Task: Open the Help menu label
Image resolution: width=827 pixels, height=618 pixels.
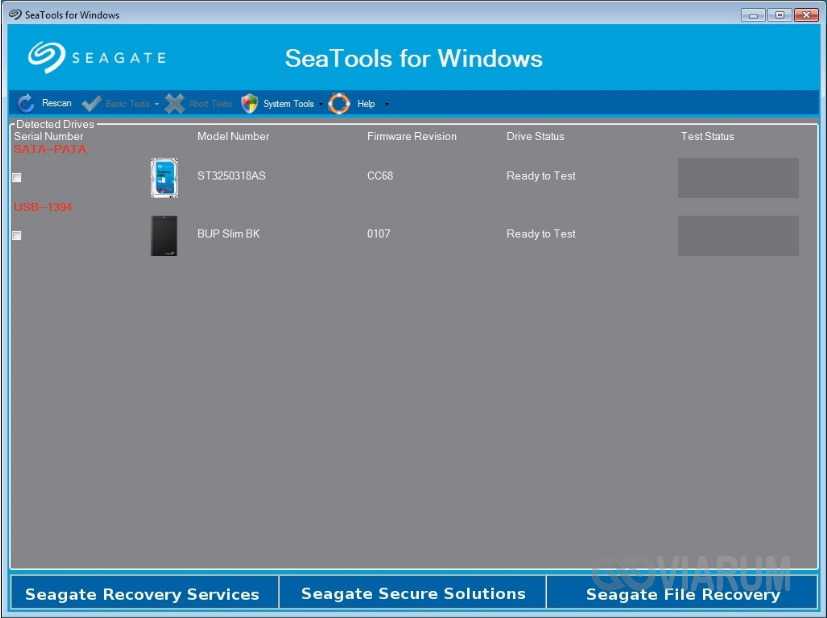Action: [x=366, y=104]
